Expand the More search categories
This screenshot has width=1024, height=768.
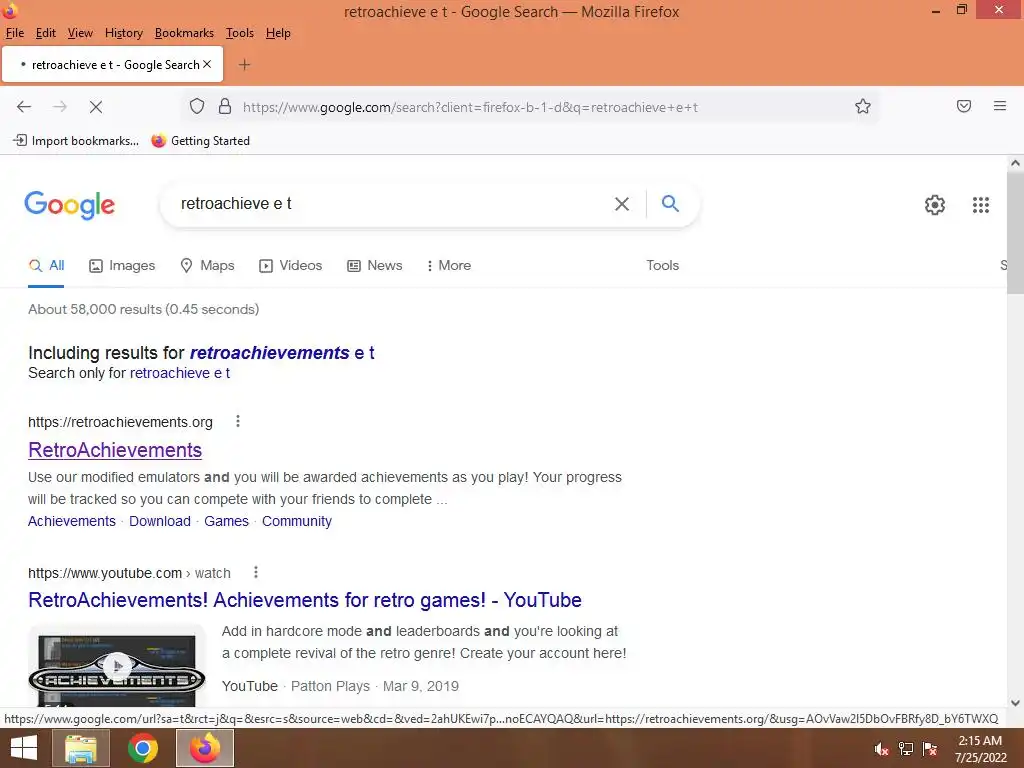click(x=448, y=265)
